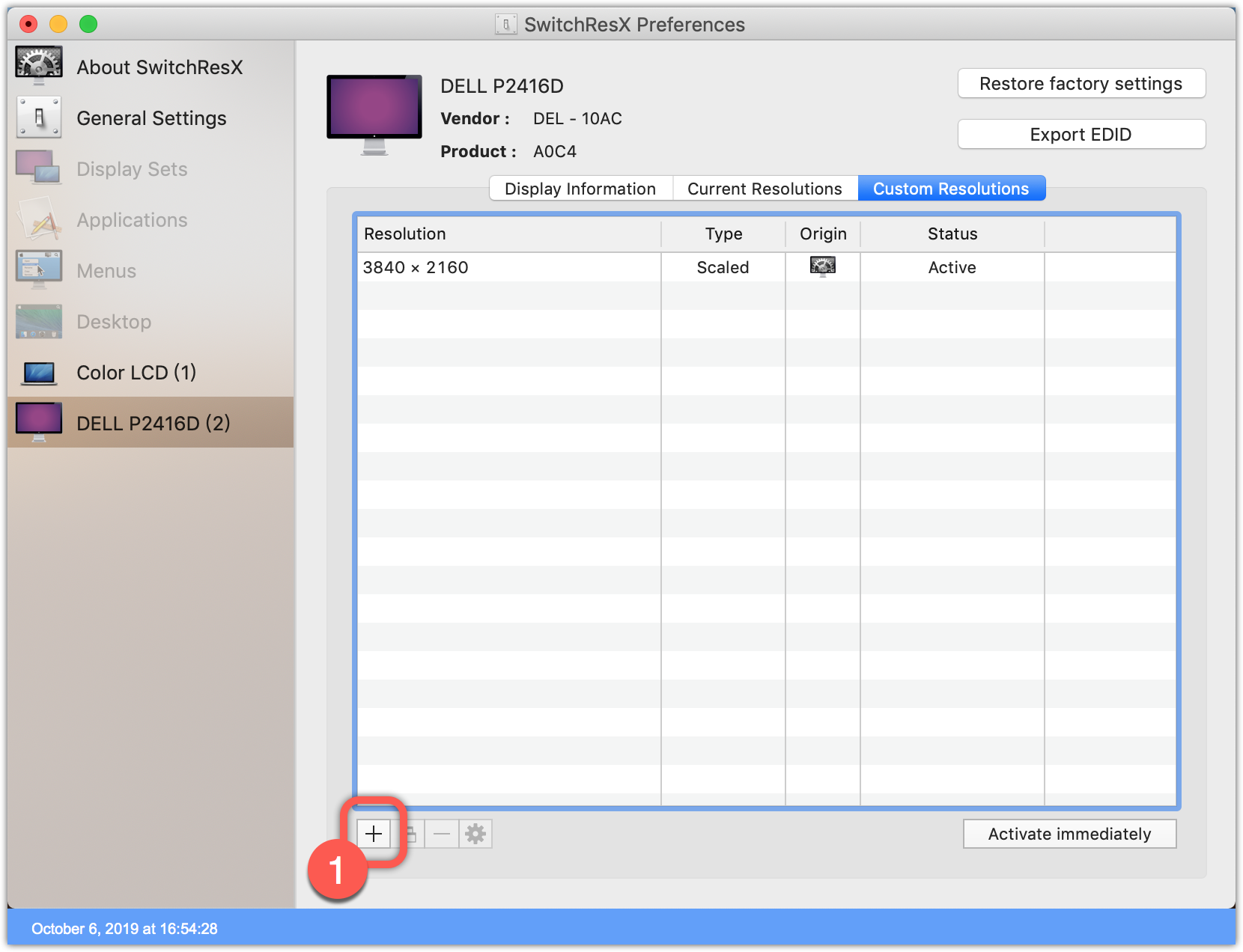This screenshot has width=1243, height=952.
Task: Click the October 6, 2019 timestamp
Action: 124,929
